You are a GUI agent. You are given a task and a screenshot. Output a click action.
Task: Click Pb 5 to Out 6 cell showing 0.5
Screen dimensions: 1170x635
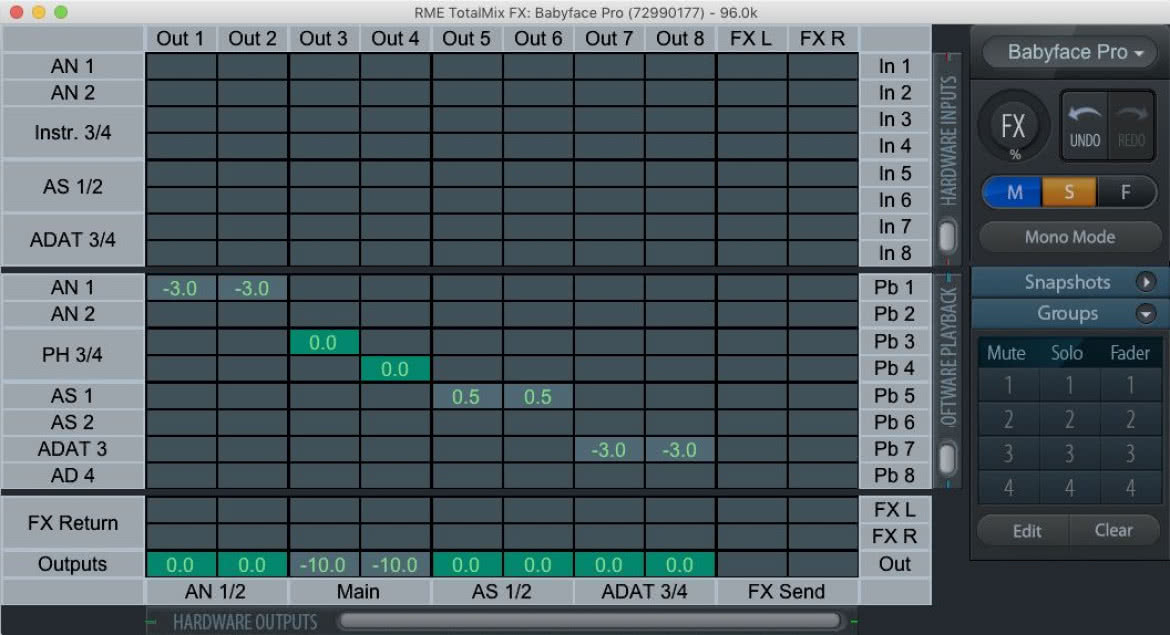pos(537,396)
